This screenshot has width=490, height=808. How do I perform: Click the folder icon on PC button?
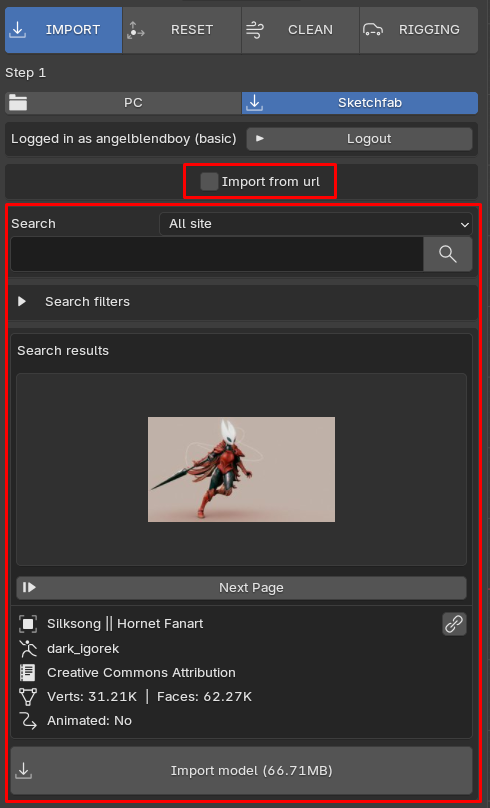tap(18, 103)
